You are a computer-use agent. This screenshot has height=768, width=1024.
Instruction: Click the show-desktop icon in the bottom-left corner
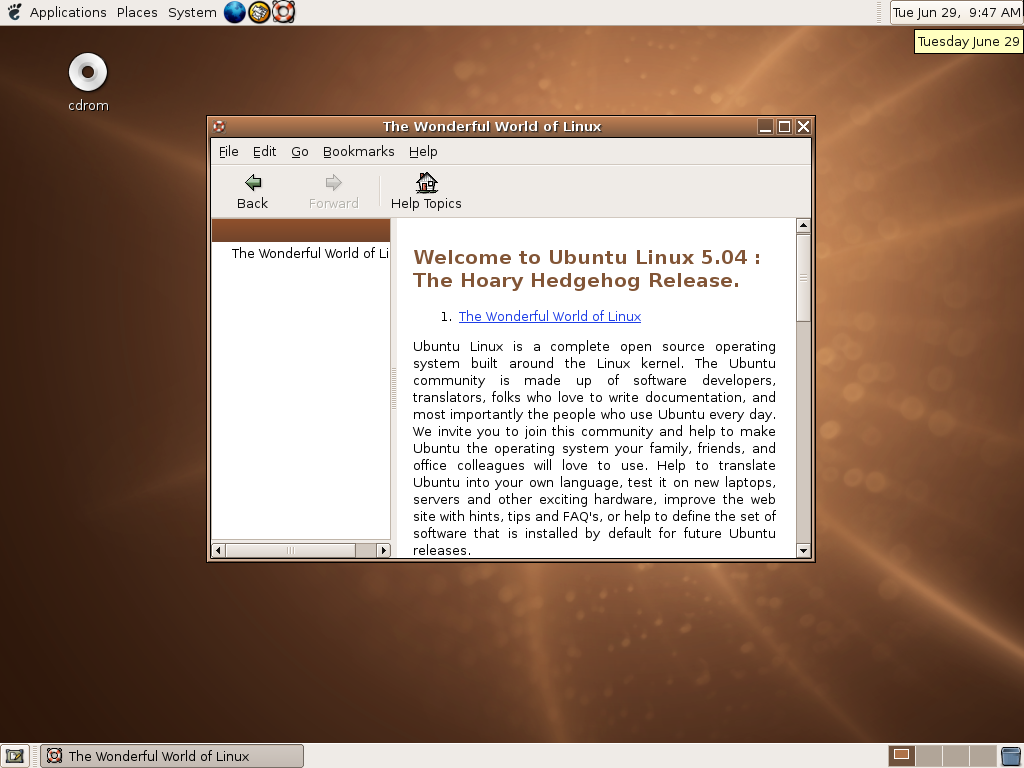pyautogui.click(x=14, y=756)
